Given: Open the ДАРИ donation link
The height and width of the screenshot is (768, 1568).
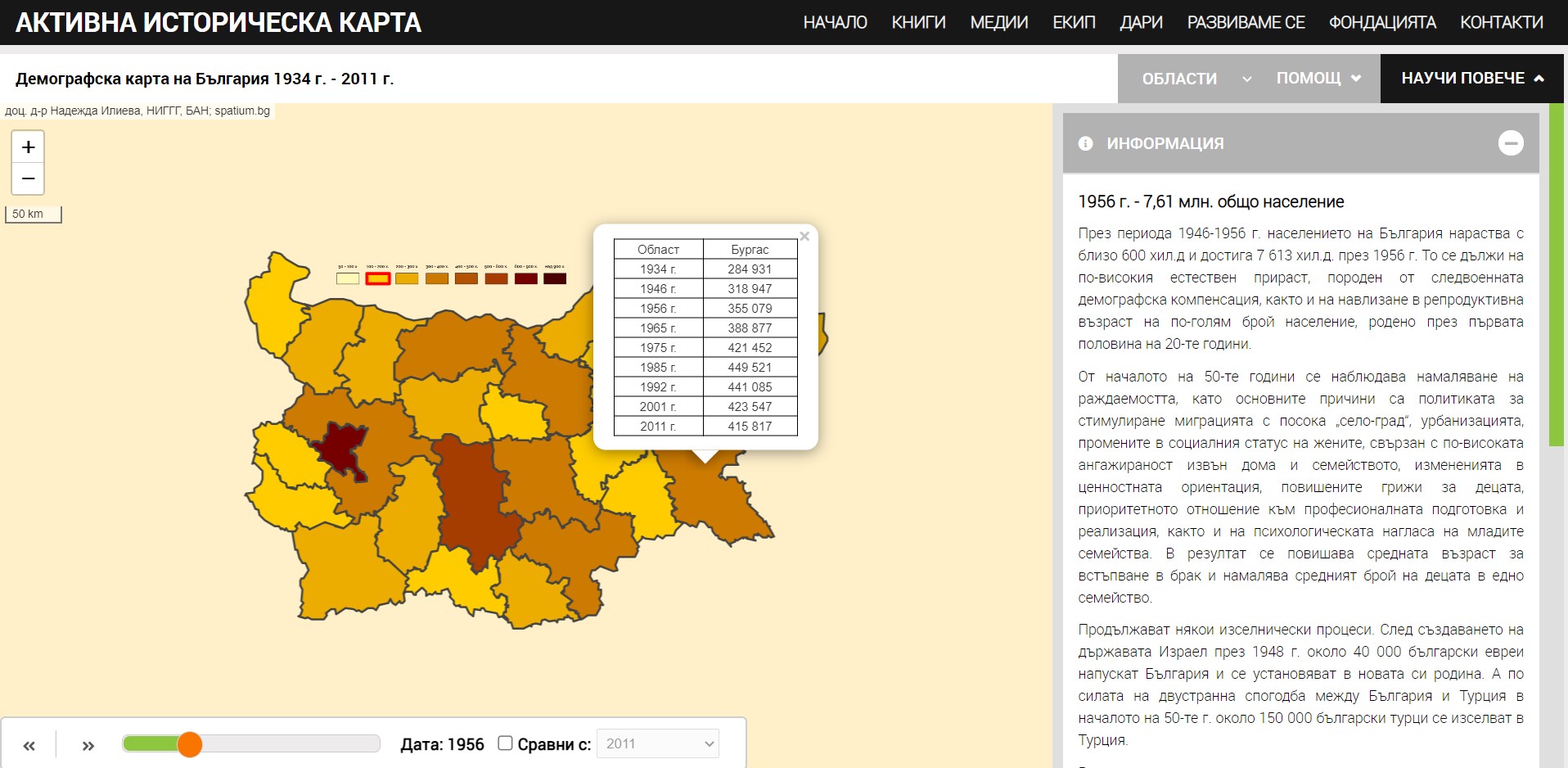Looking at the screenshot, I should [x=1141, y=22].
